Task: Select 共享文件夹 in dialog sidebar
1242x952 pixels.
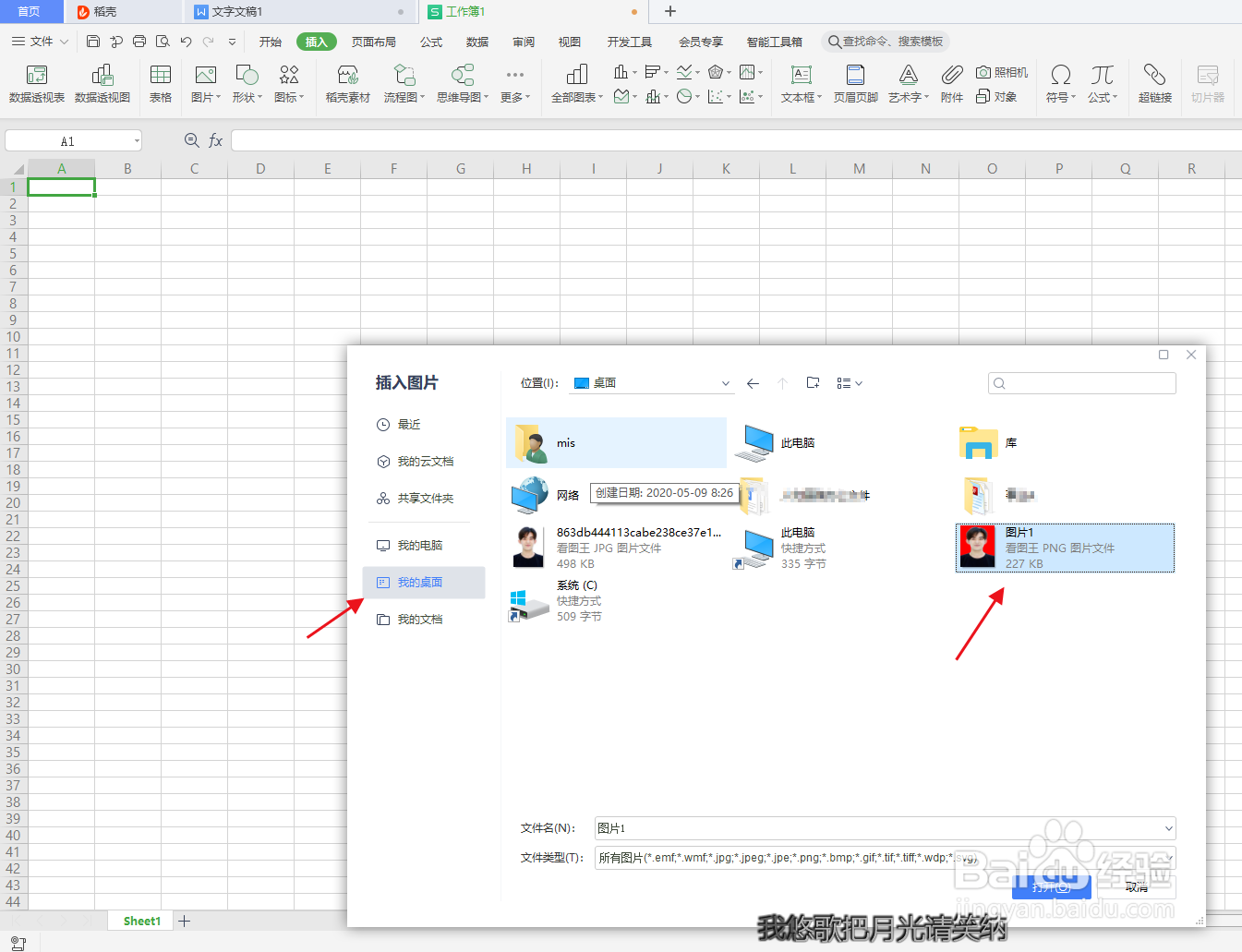Action: coord(426,499)
